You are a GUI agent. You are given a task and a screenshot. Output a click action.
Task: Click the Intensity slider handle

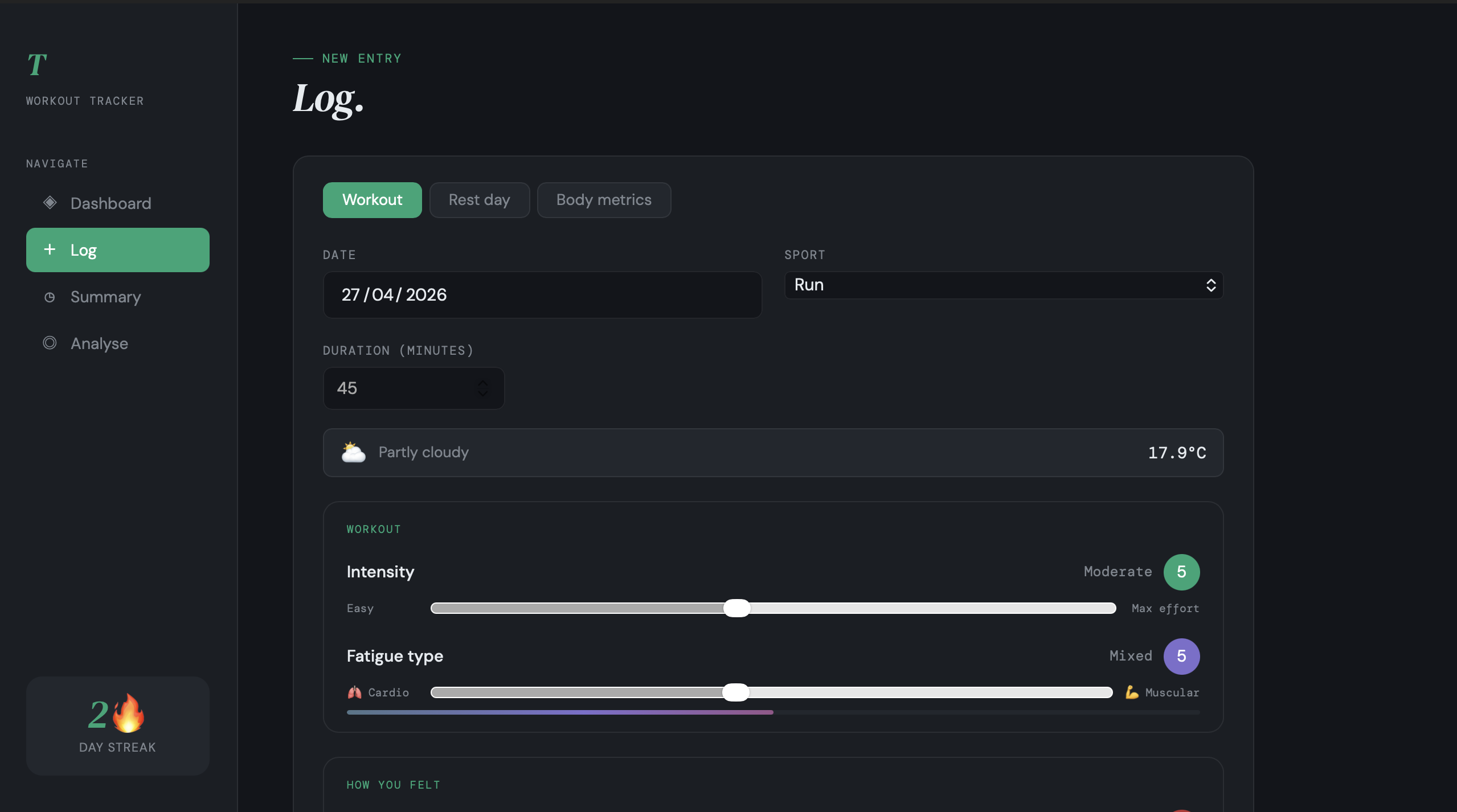737,608
